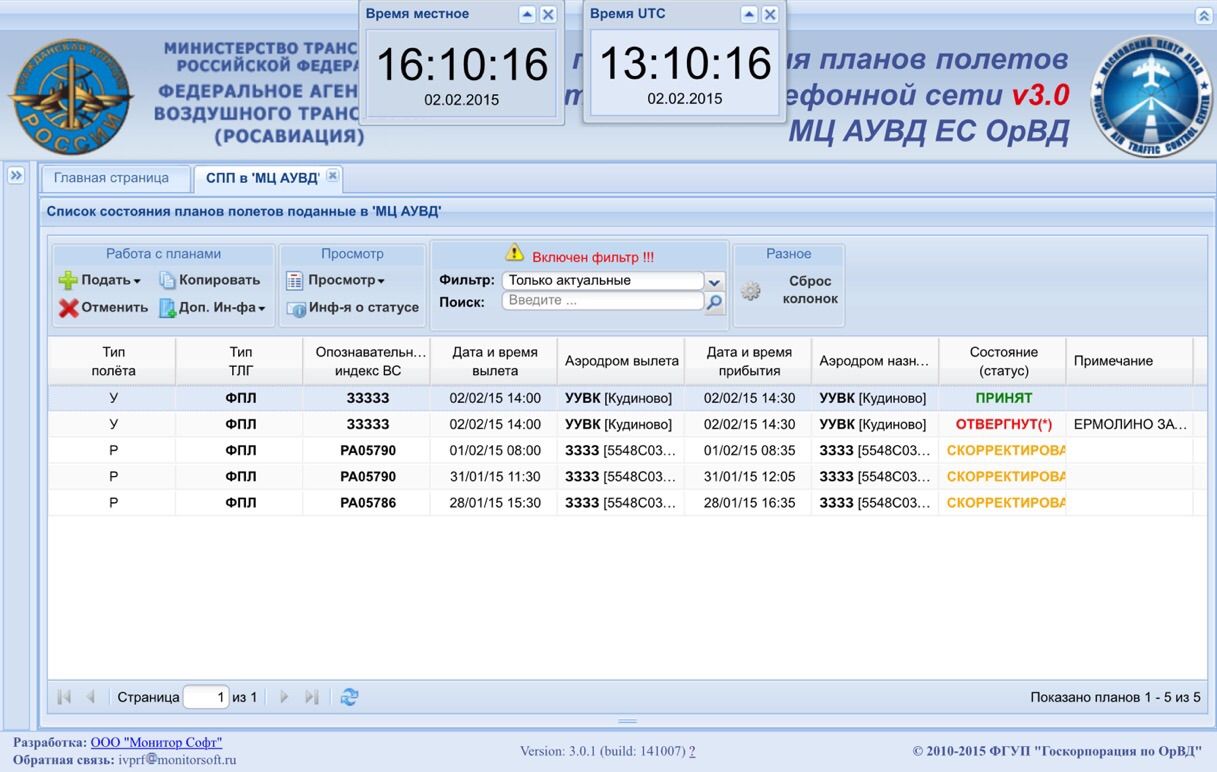Click the search magnifier icon beside Поиск
This screenshot has height=772, width=1217.
pyautogui.click(x=714, y=302)
